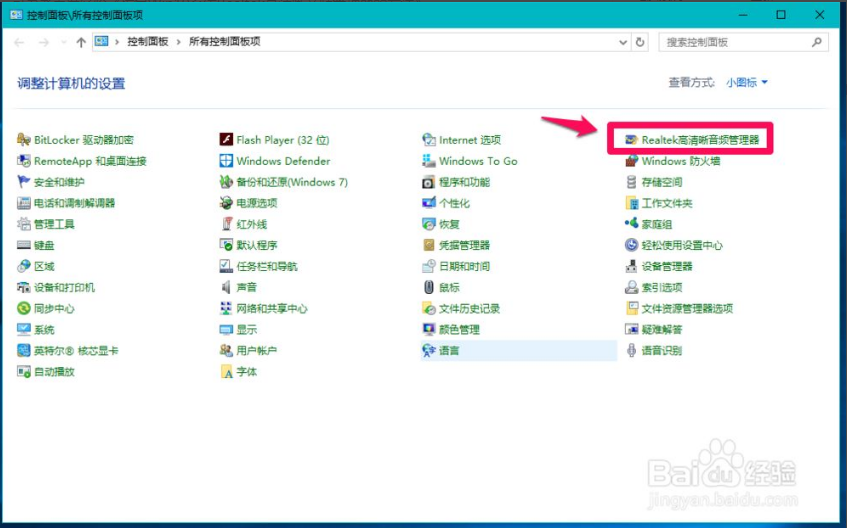Click the forward navigation arrow
Screen dimensions: 847x528
coord(44,42)
